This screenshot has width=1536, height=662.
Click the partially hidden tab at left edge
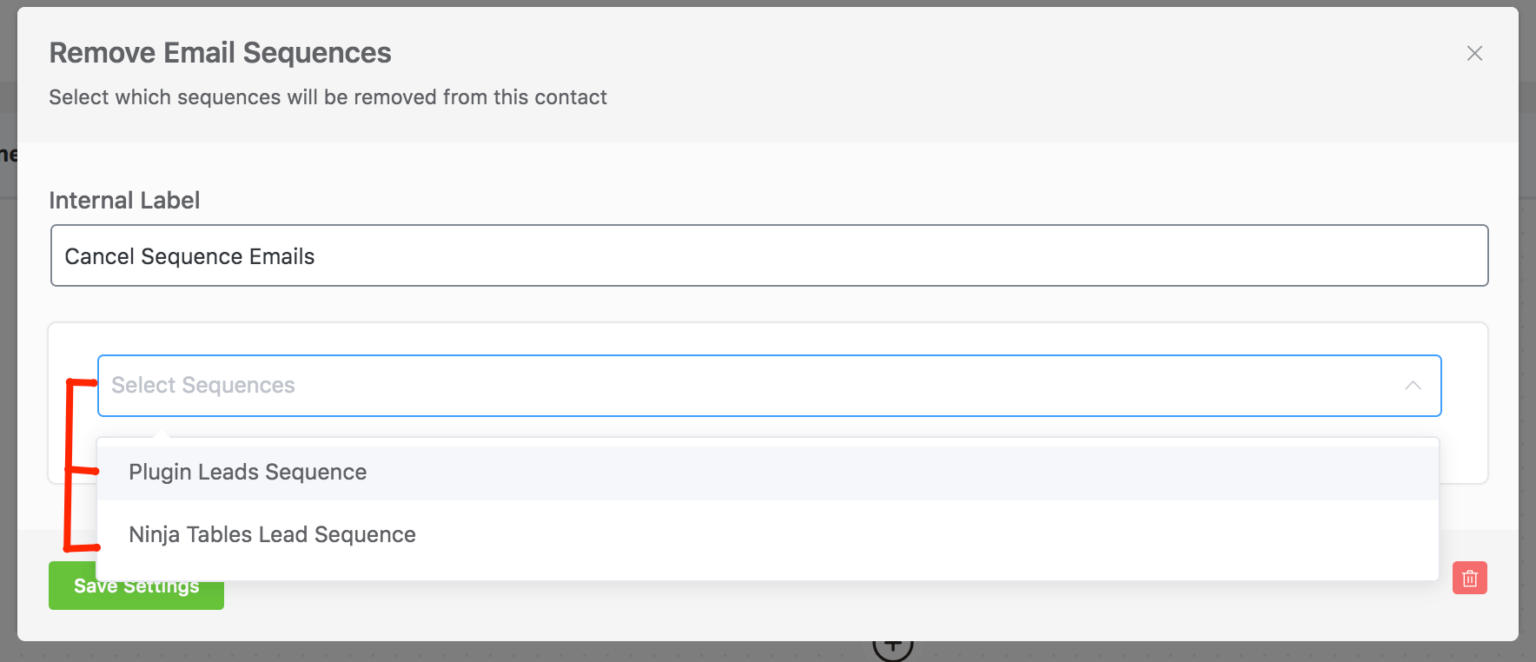[x=8, y=154]
